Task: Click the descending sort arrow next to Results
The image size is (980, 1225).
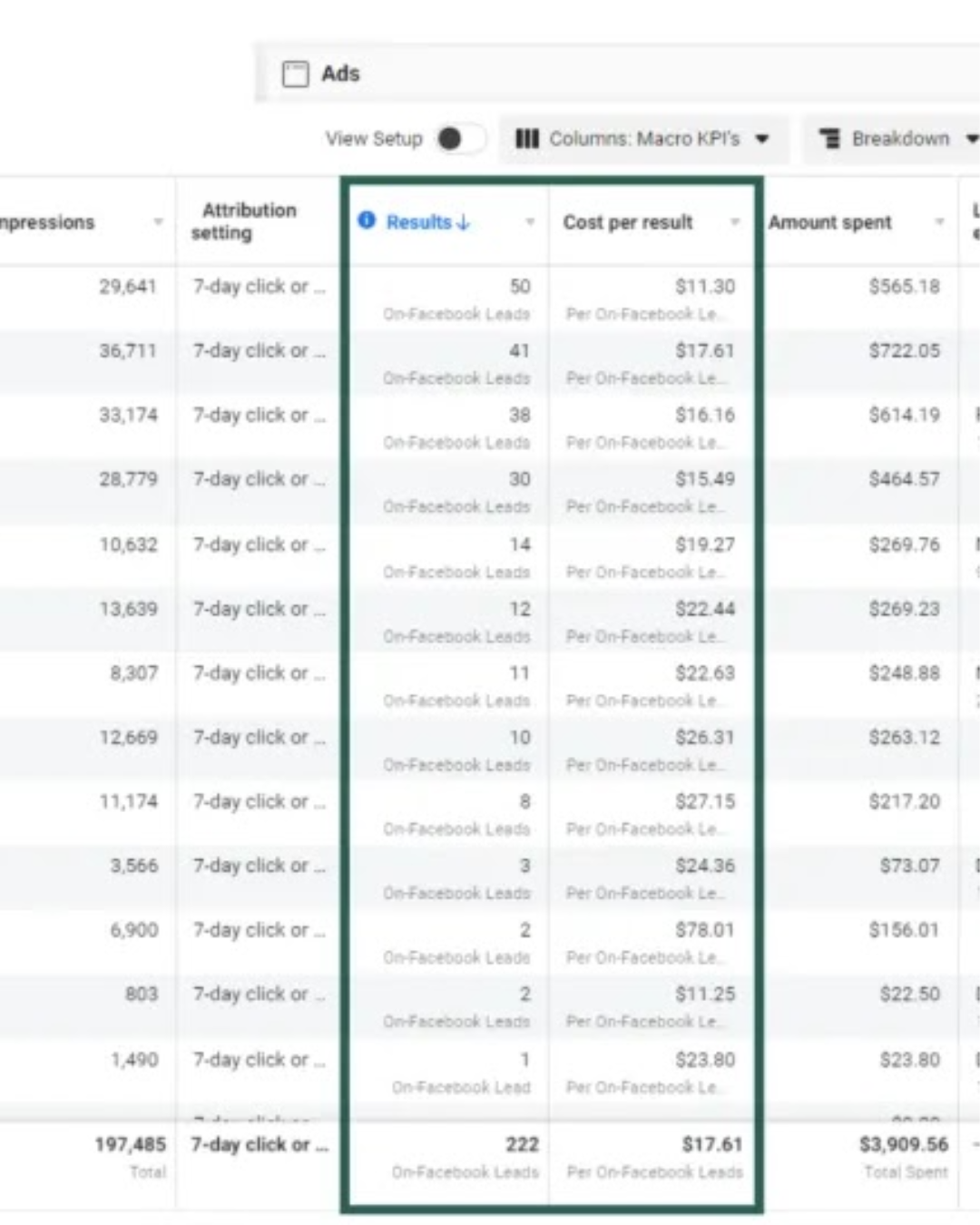Action: (x=465, y=221)
